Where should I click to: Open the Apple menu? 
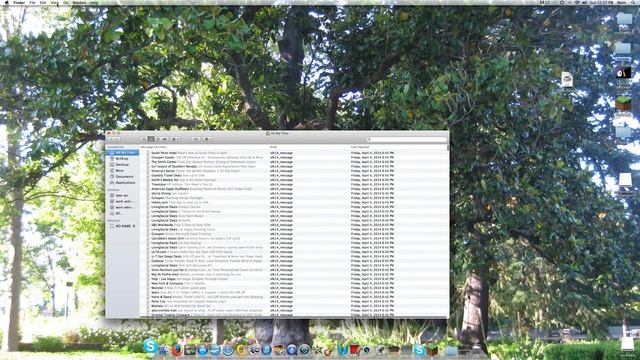[6, 2]
